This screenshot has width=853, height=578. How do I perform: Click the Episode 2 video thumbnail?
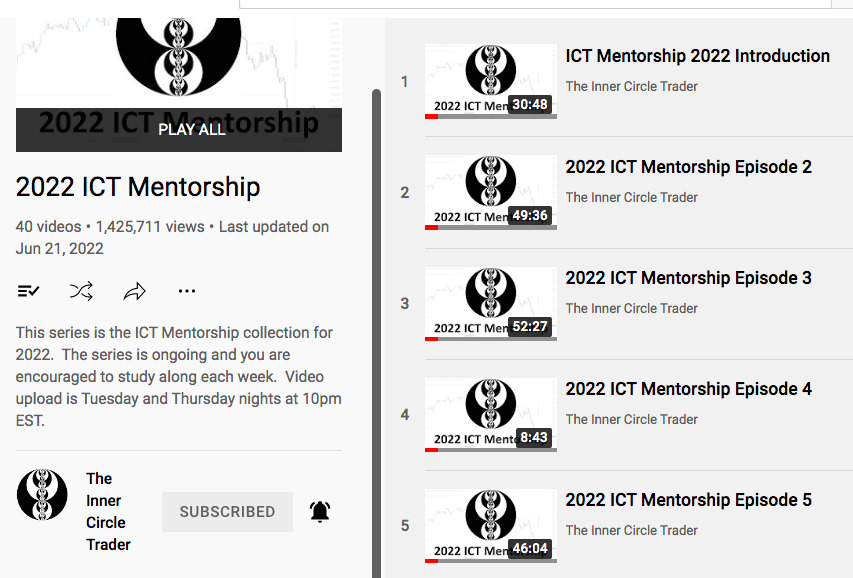click(x=490, y=192)
